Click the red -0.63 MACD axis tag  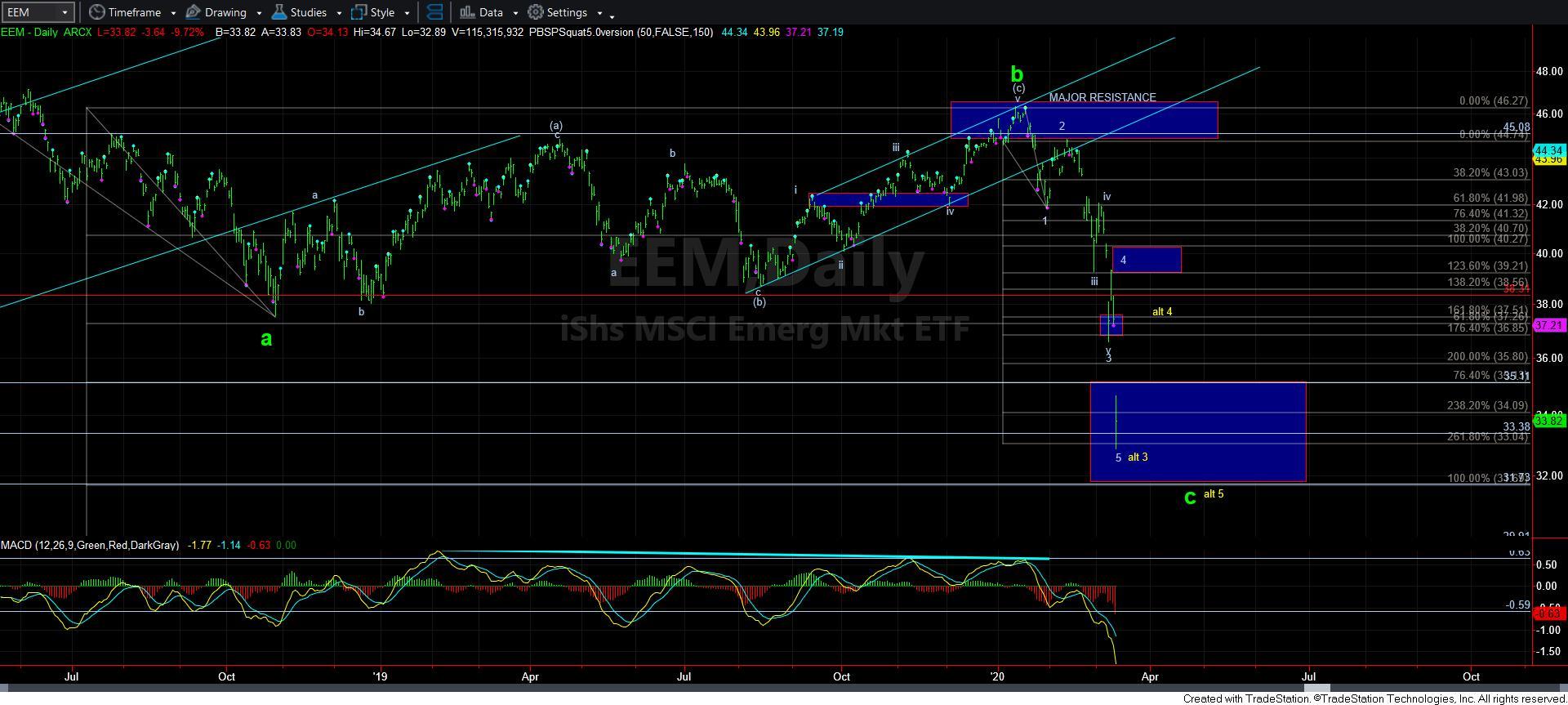click(x=1549, y=613)
